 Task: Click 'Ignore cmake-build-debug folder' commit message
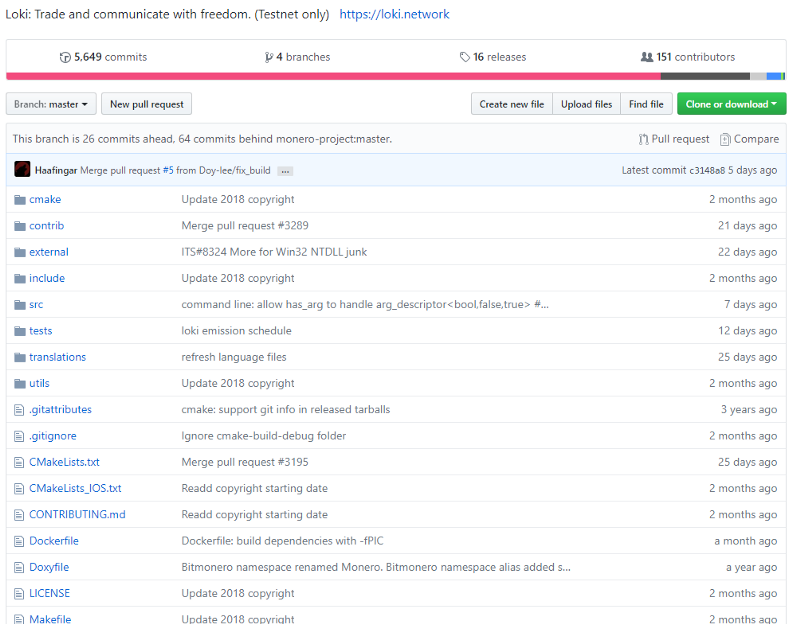263,436
